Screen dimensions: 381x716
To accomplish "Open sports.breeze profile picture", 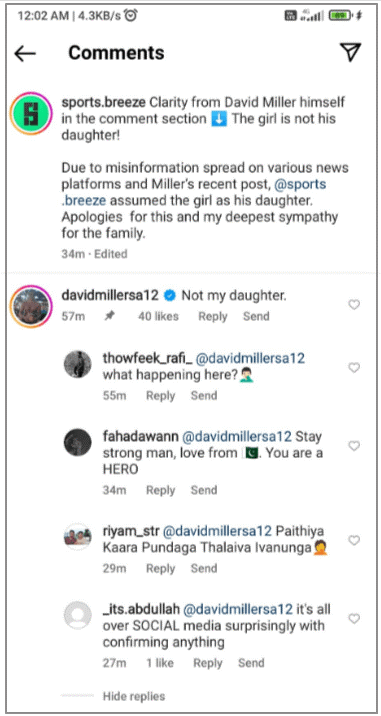I will [31, 114].
